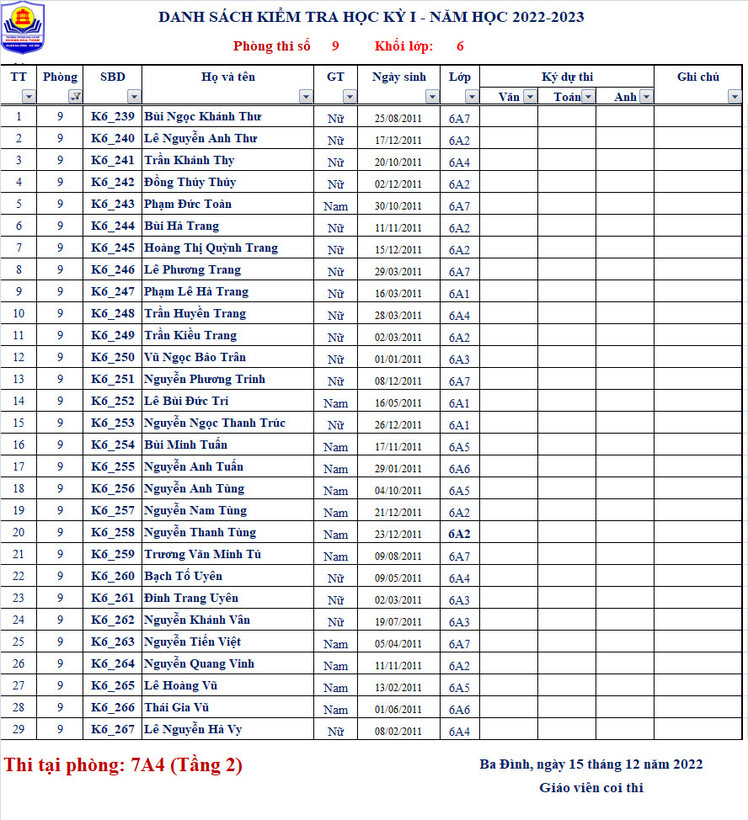Open the GT column filter dropdown

point(349,96)
